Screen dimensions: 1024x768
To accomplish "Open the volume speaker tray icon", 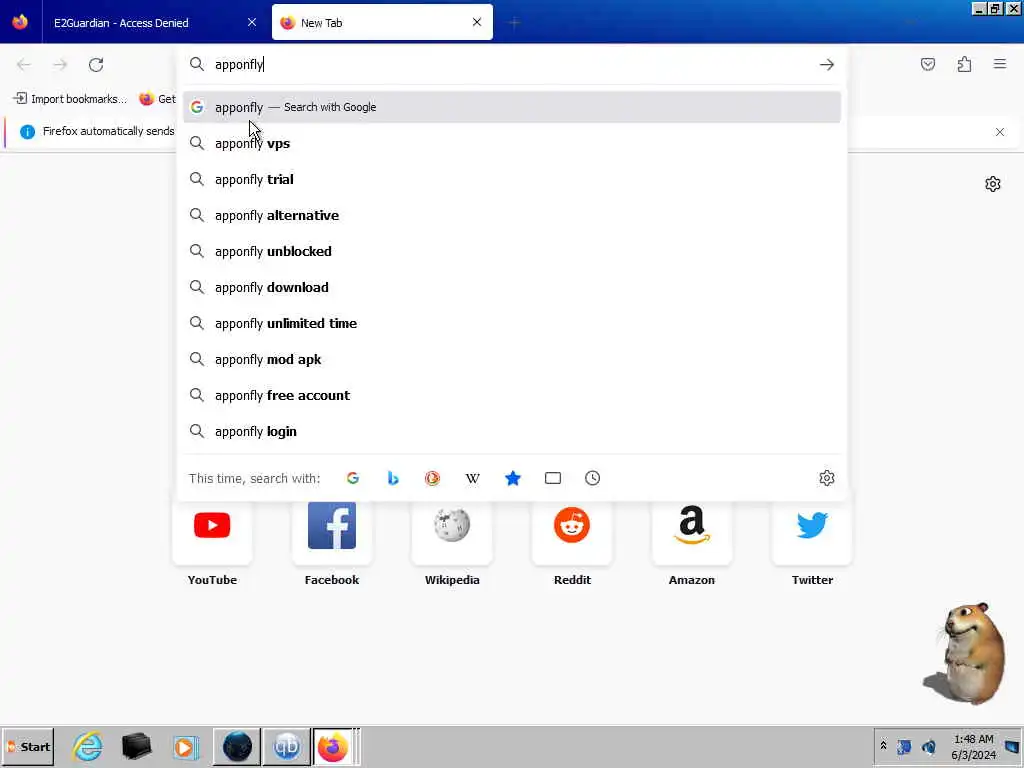I will pos(928,746).
